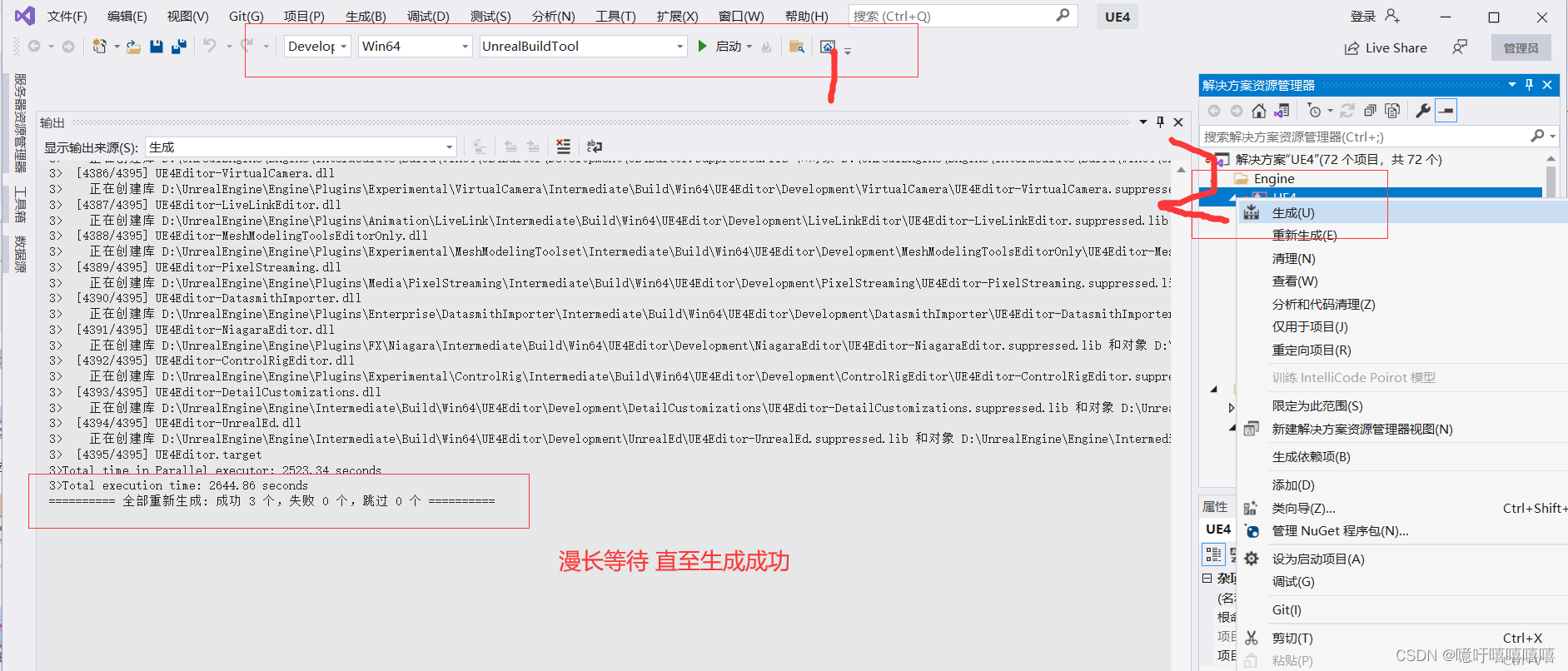Click the Clear All output icon
This screenshot has width=1568, height=671.
click(x=564, y=147)
